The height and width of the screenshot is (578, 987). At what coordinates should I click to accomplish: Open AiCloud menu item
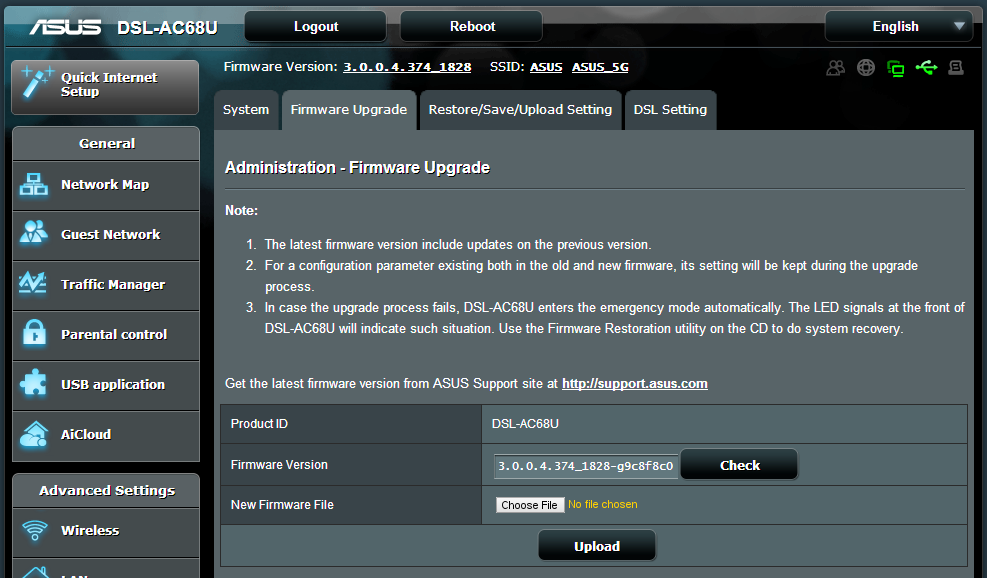point(106,435)
